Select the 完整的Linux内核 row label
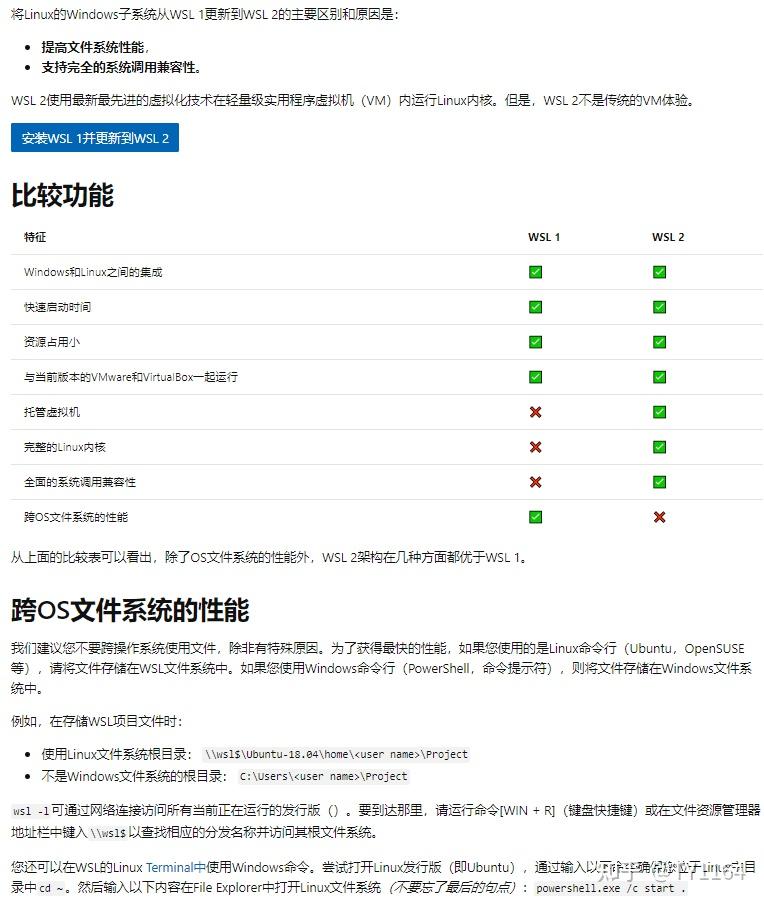 click(x=64, y=447)
